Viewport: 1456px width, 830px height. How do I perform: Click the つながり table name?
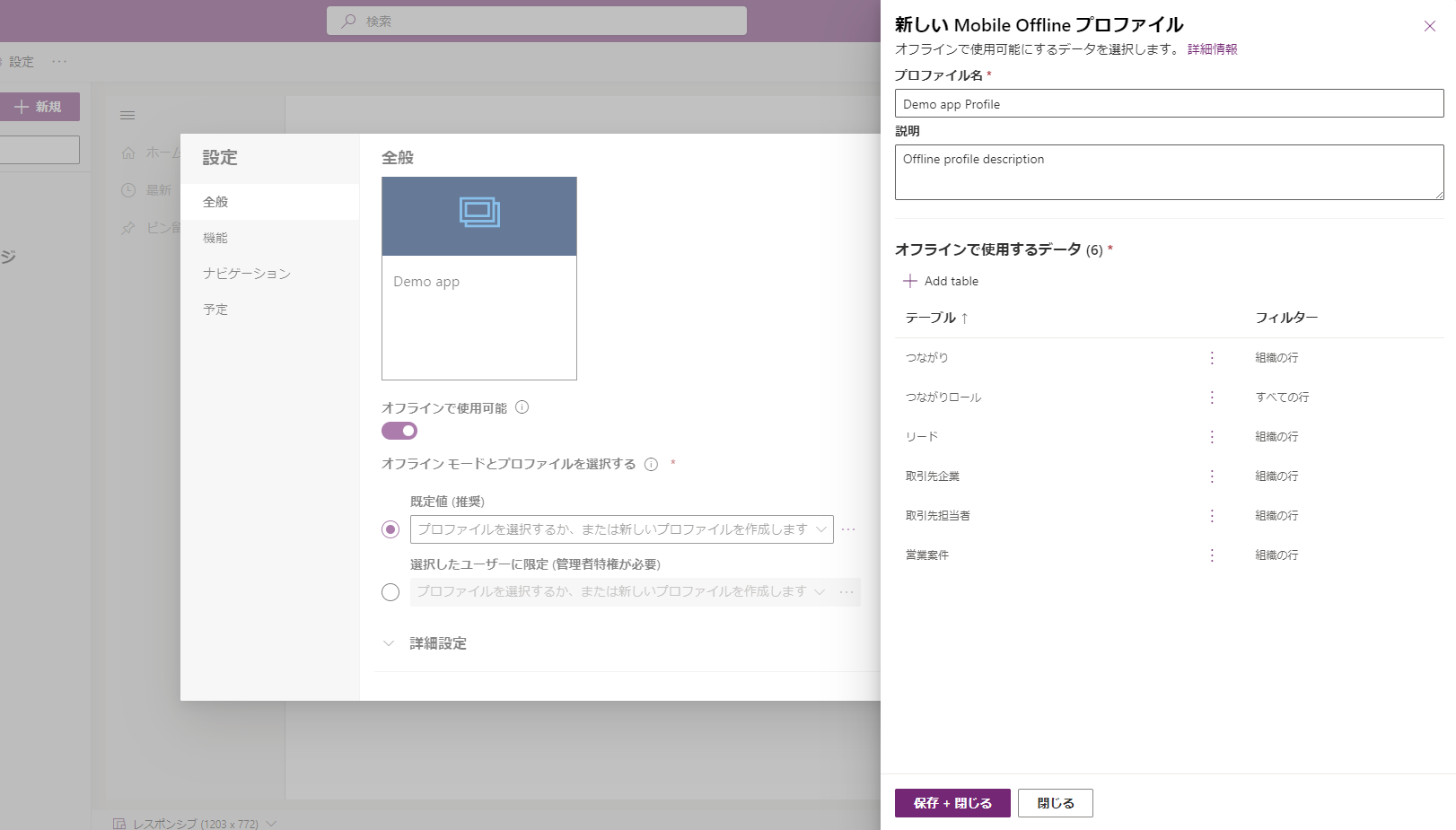coord(927,358)
